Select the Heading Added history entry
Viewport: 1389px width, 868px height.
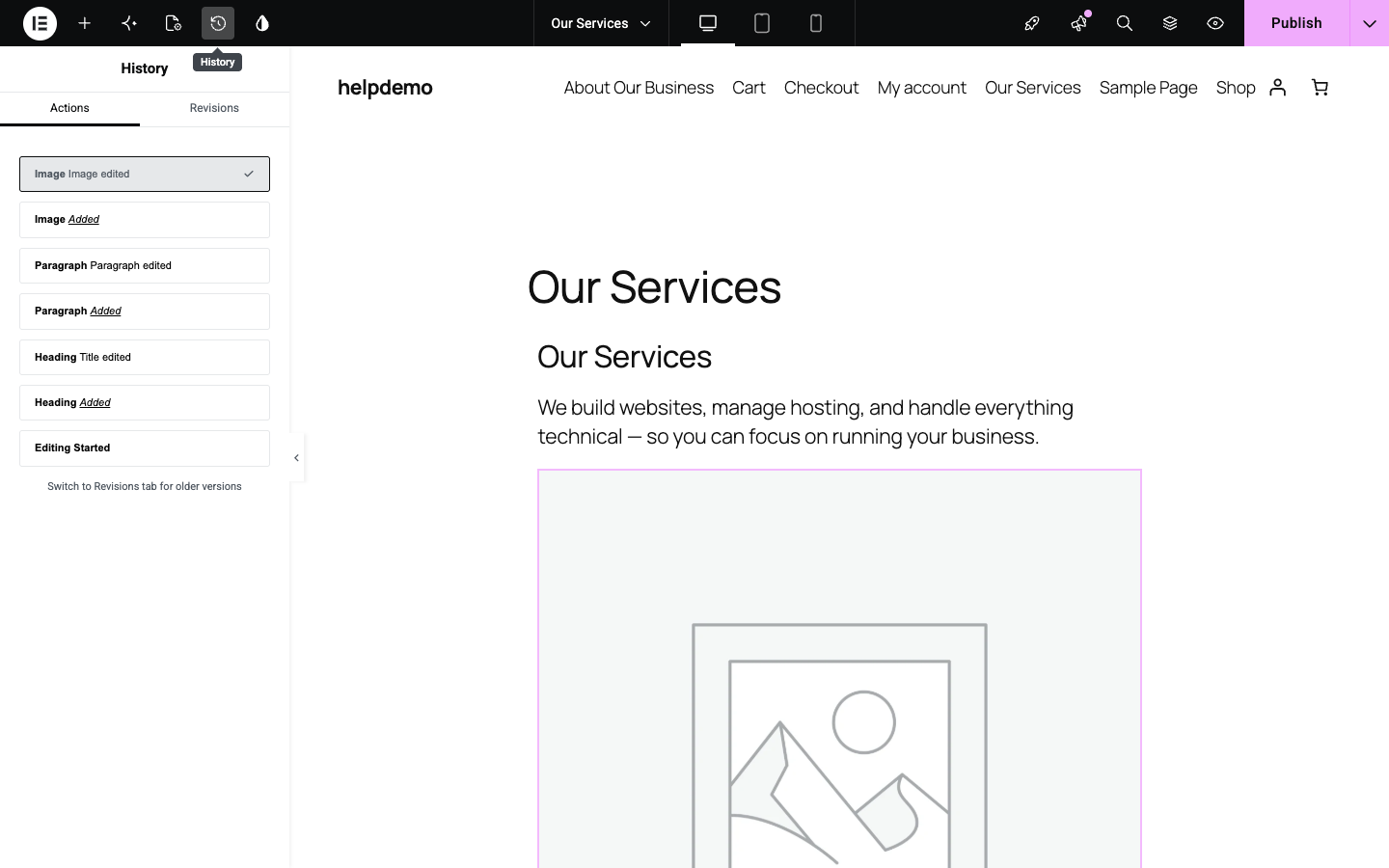pos(145,402)
